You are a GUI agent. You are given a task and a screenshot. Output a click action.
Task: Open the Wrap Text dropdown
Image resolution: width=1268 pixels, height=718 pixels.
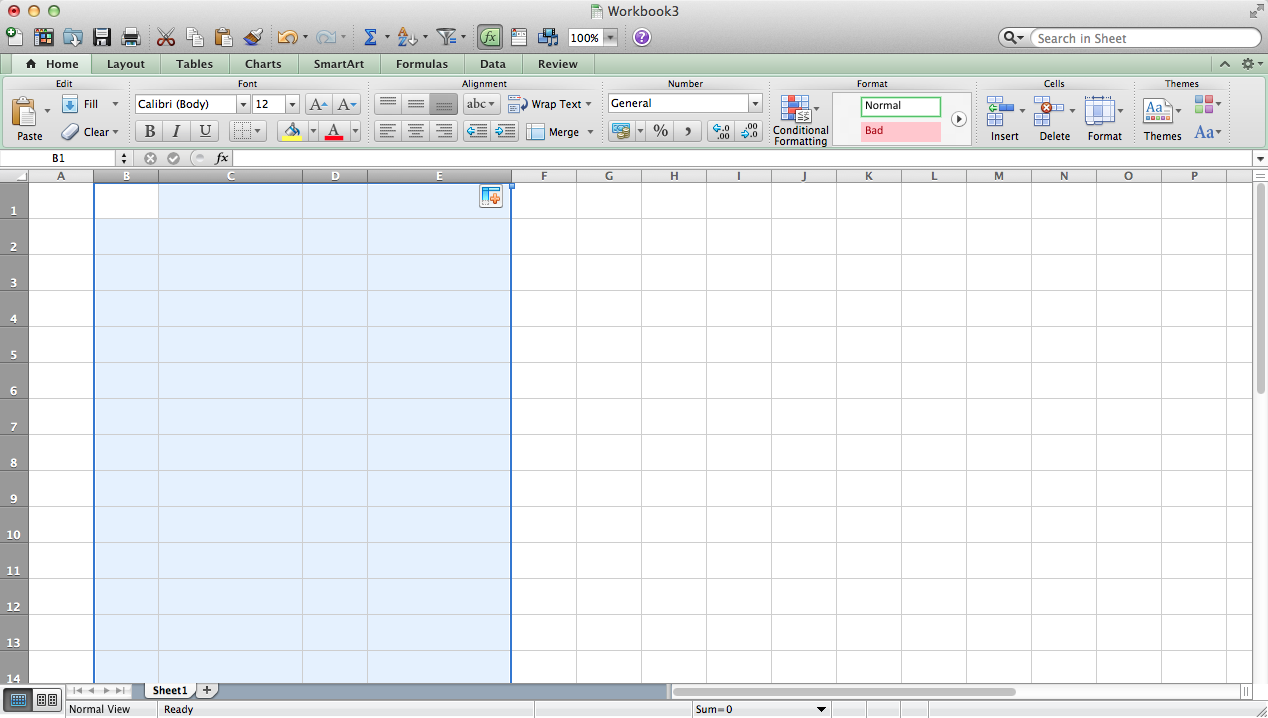[x=588, y=104]
